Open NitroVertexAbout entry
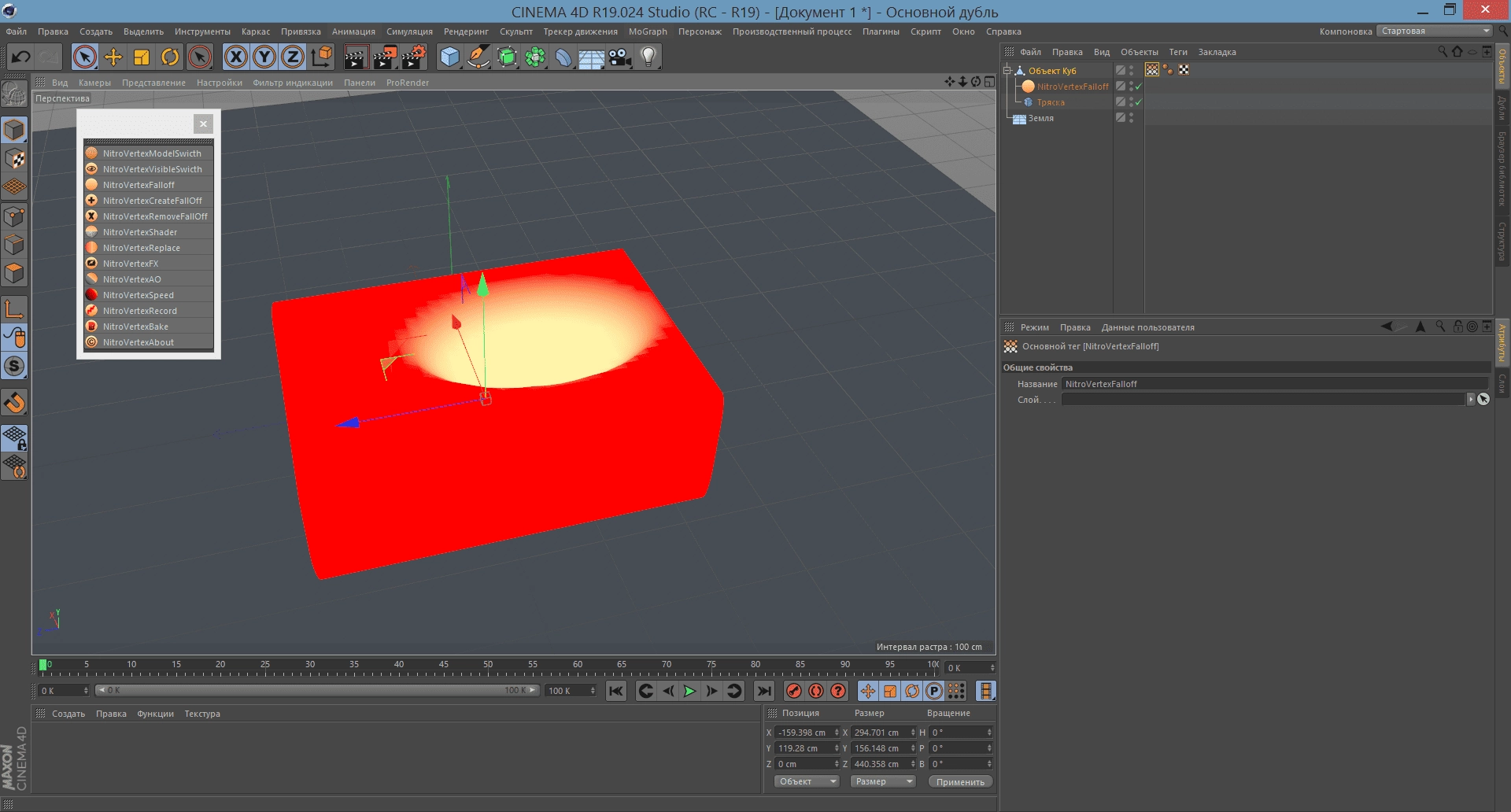Screen dimensions: 1511x812 [x=149, y=342]
